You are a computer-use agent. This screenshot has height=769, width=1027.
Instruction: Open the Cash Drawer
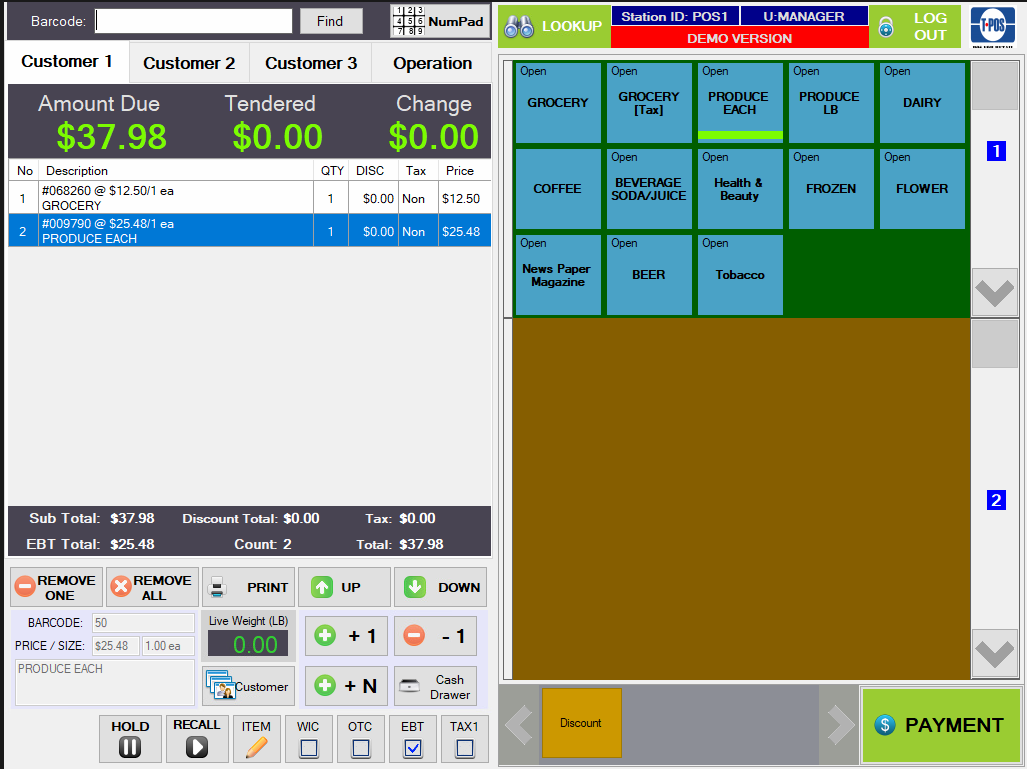point(435,686)
